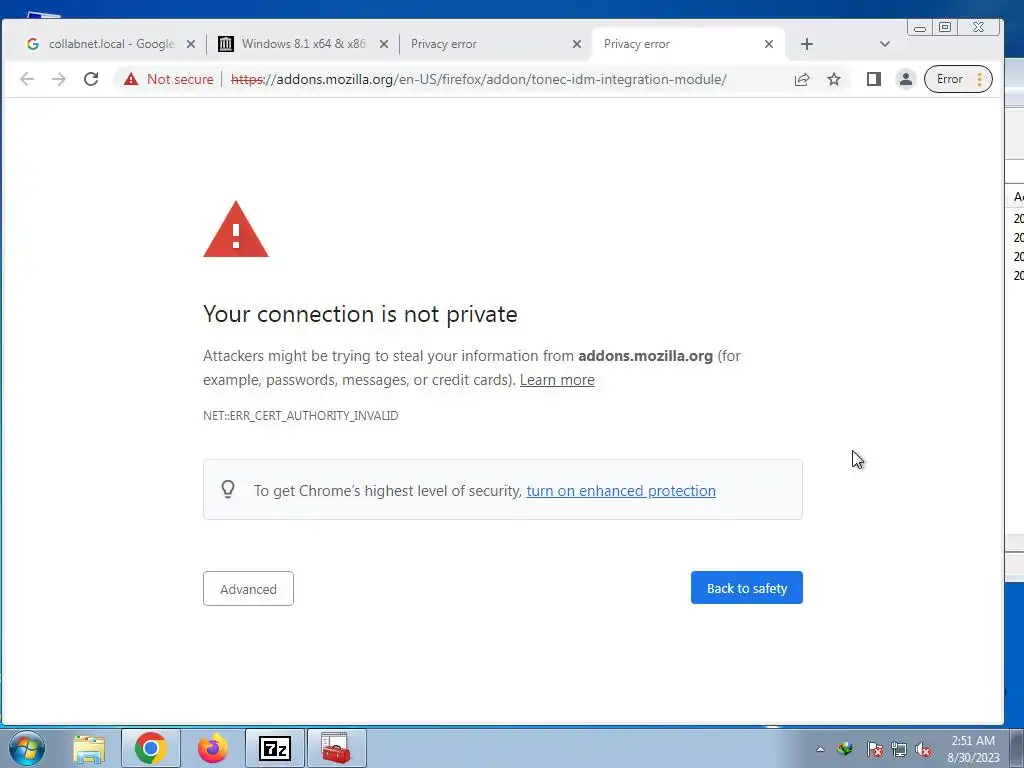Screen dimensions: 1024x768
Task: Open the network status tray icon
Action: [899, 749]
